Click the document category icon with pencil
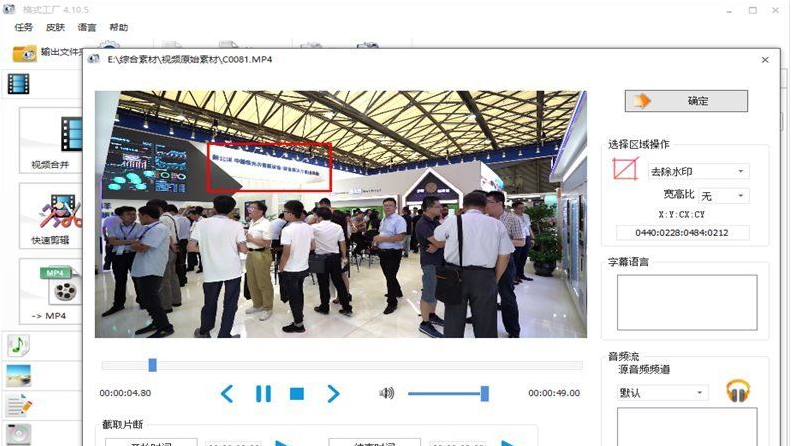 [18, 405]
